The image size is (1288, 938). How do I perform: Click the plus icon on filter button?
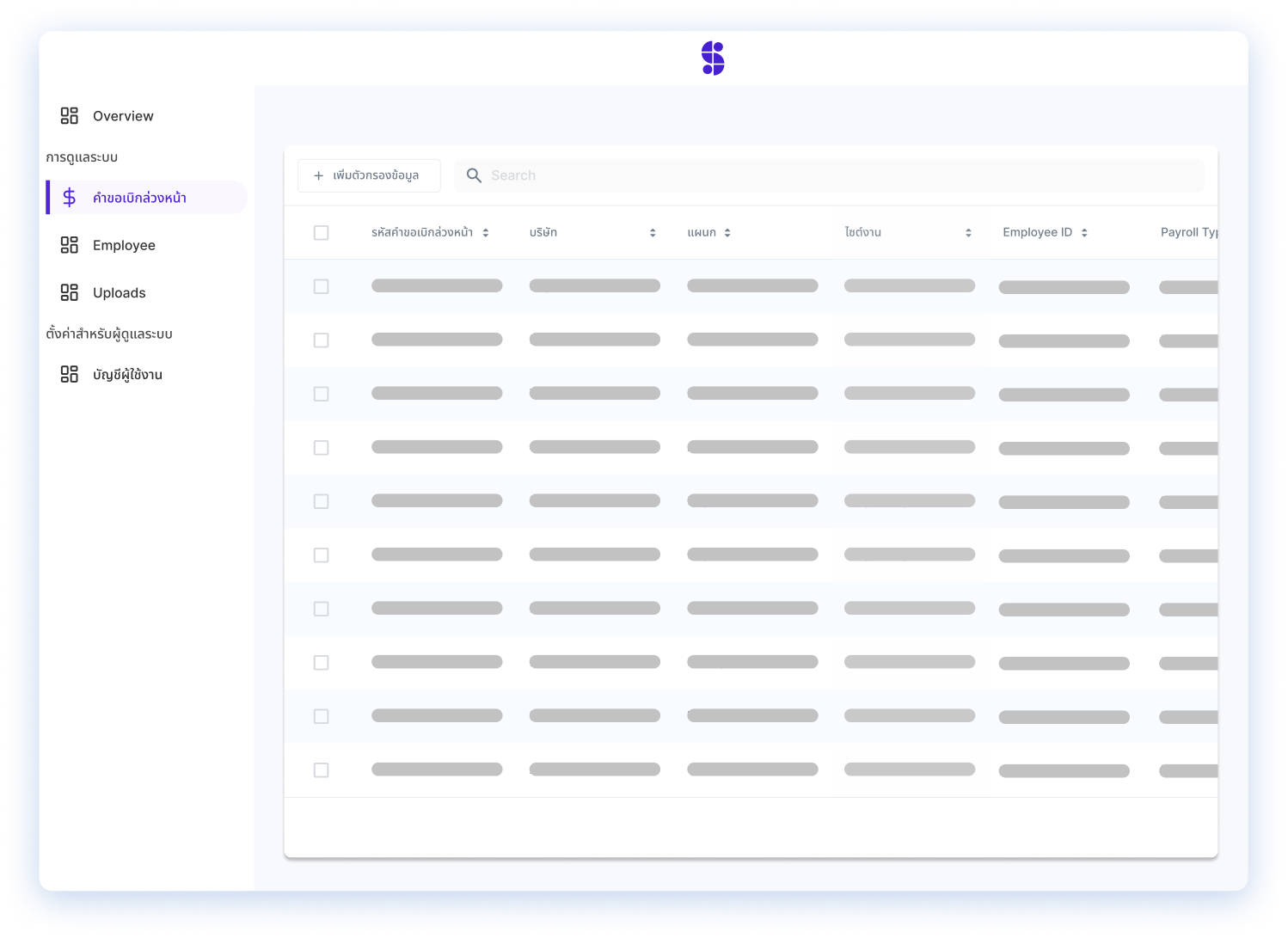tap(318, 175)
